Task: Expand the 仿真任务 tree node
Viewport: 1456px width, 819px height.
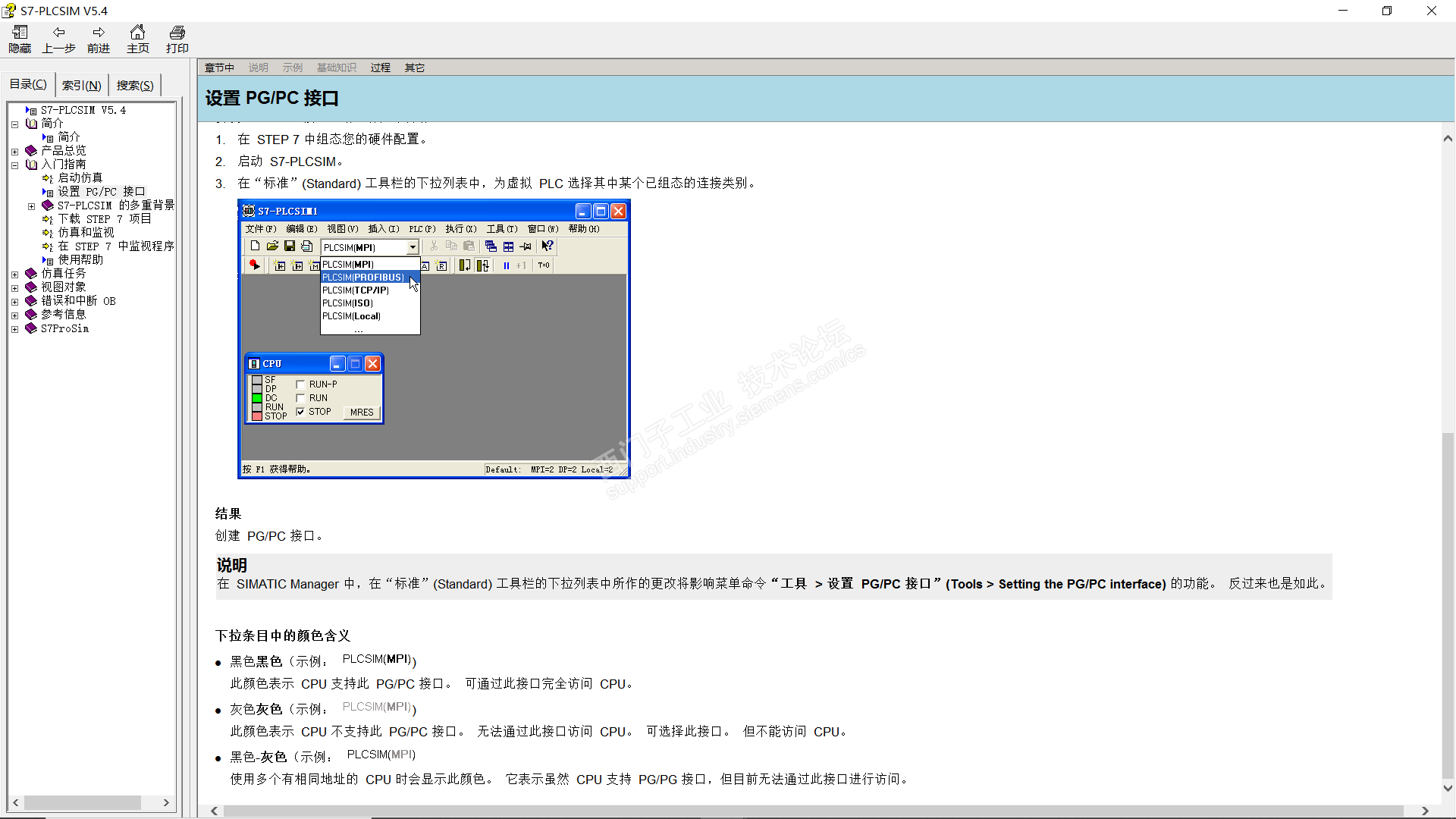Action: 14,274
